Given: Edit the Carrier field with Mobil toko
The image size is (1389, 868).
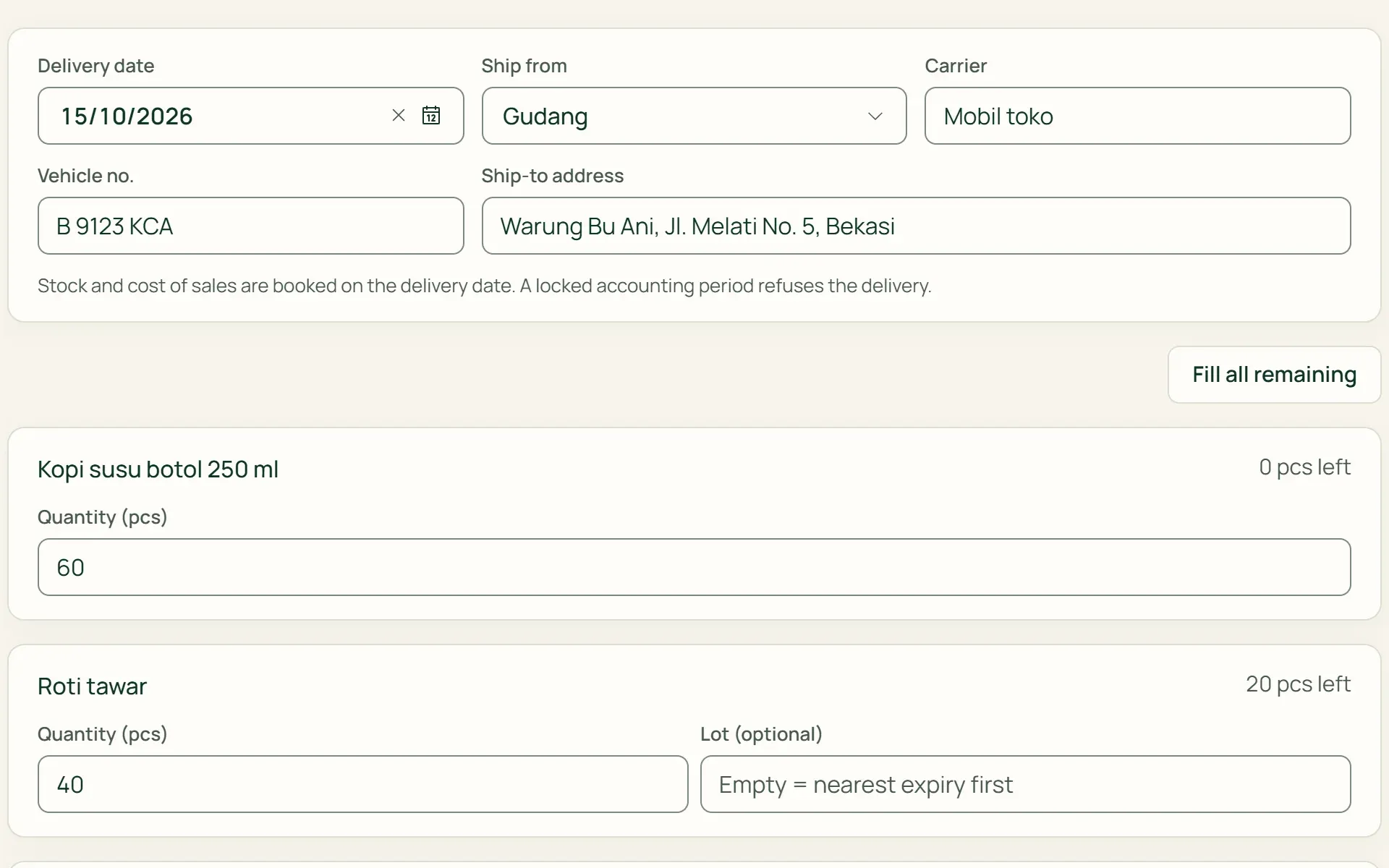Looking at the screenshot, I should [1137, 116].
